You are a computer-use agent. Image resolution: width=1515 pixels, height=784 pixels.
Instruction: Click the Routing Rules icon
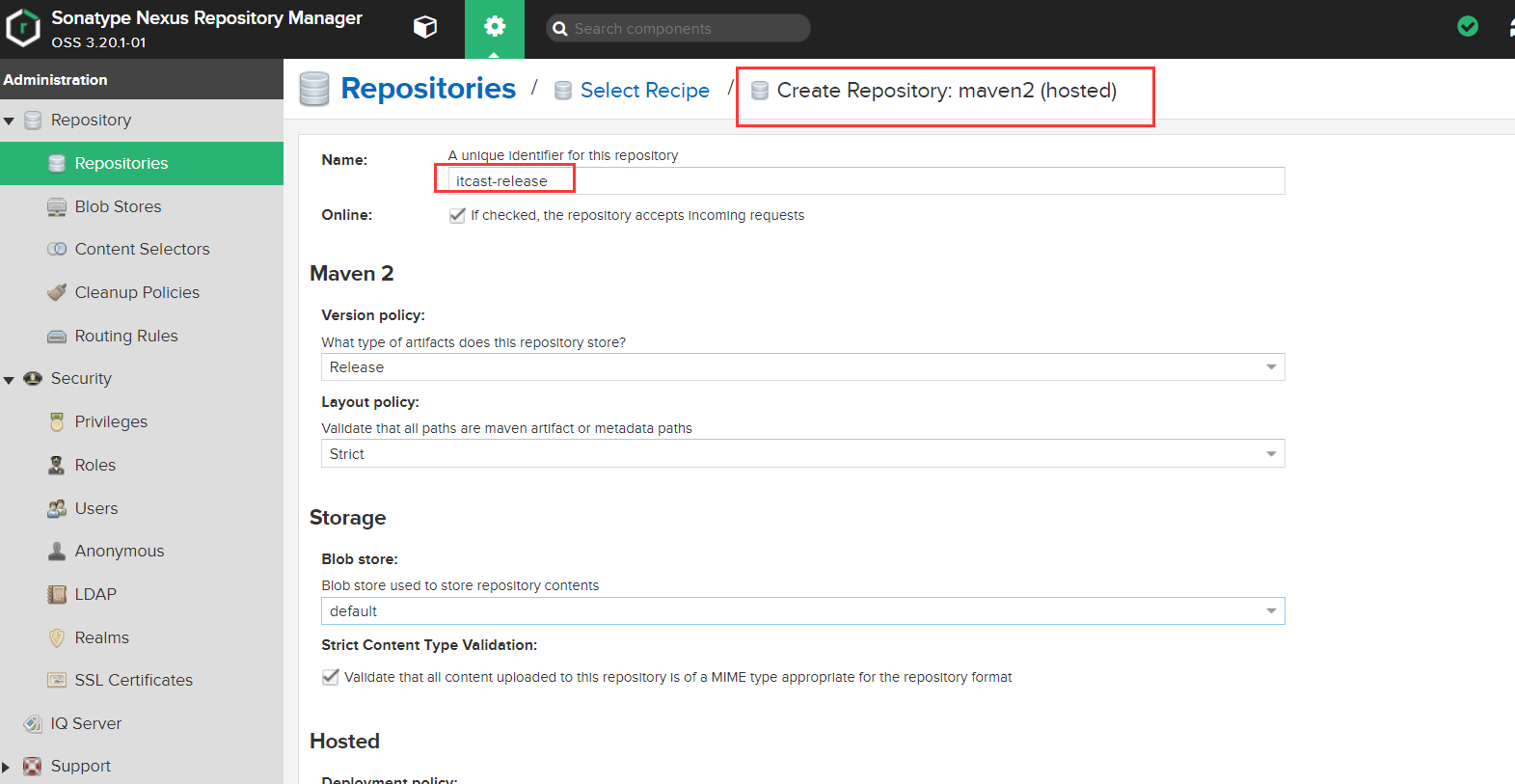coord(57,337)
